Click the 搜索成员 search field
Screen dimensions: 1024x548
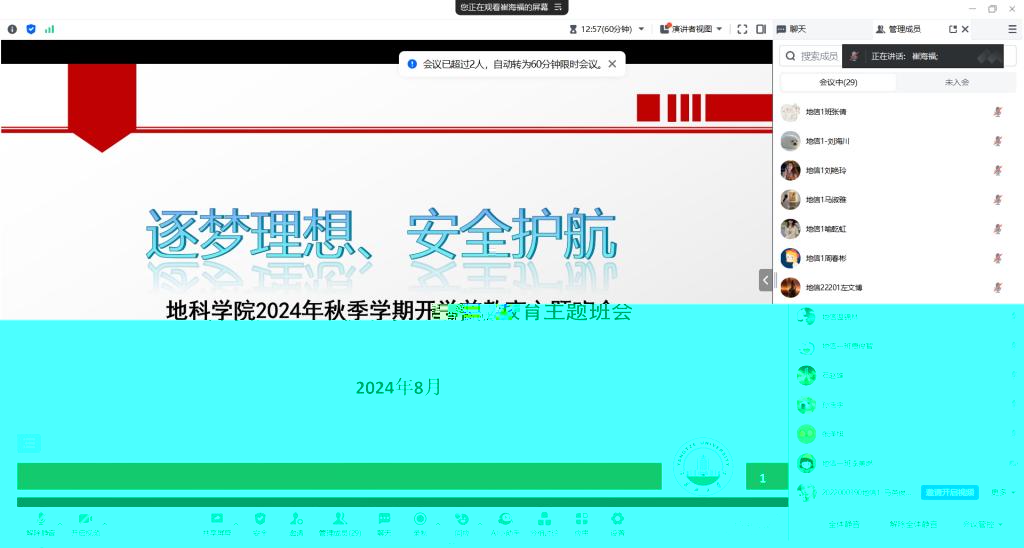click(819, 56)
